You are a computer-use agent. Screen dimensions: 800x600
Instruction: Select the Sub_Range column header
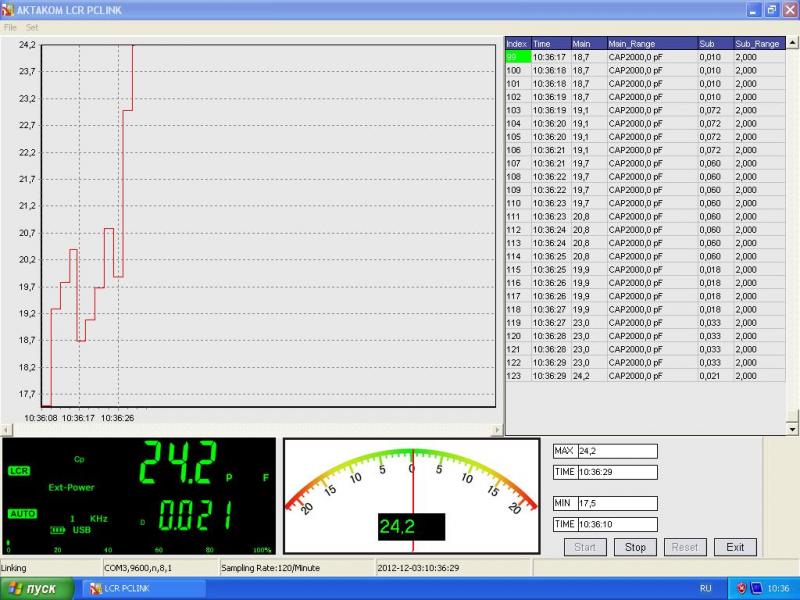coord(759,43)
